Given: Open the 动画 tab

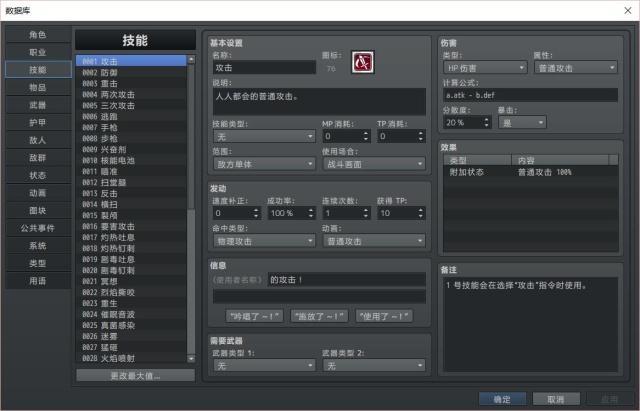Looking at the screenshot, I should tap(38, 193).
